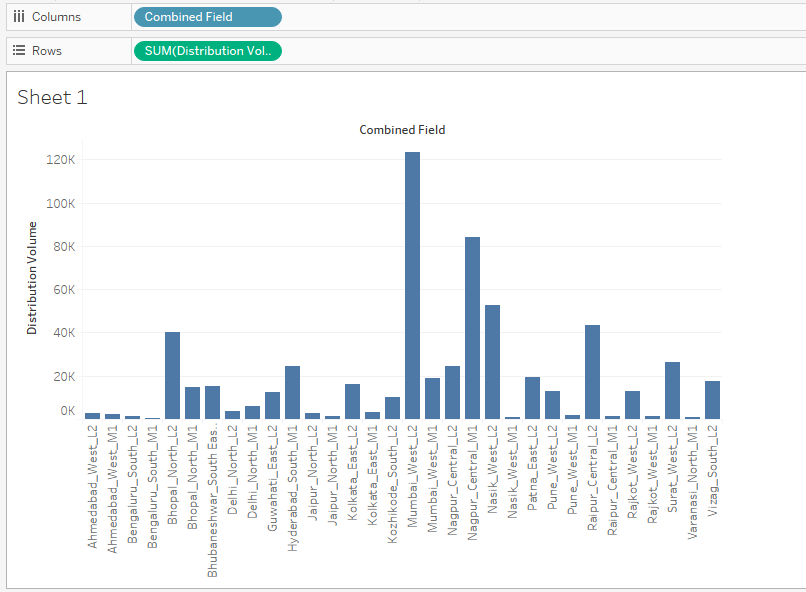Select the Pune_West_L2 bar

click(553, 405)
